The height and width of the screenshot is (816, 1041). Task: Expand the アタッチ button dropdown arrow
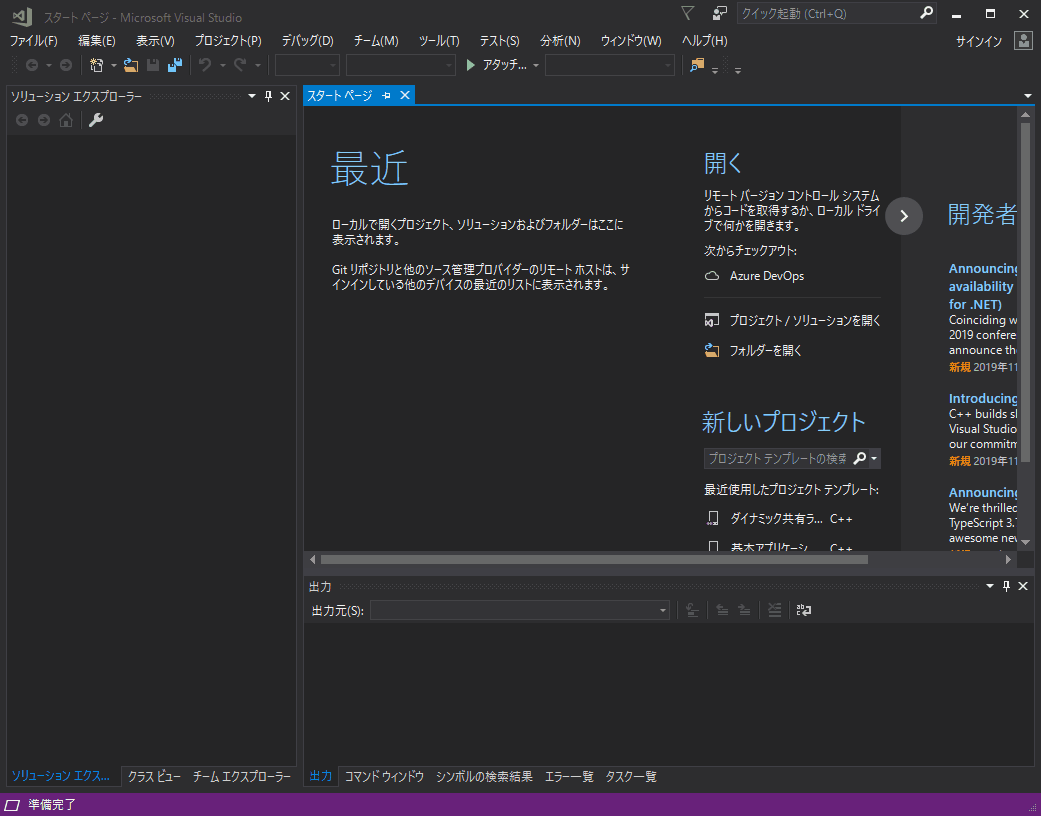[x=536, y=65]
